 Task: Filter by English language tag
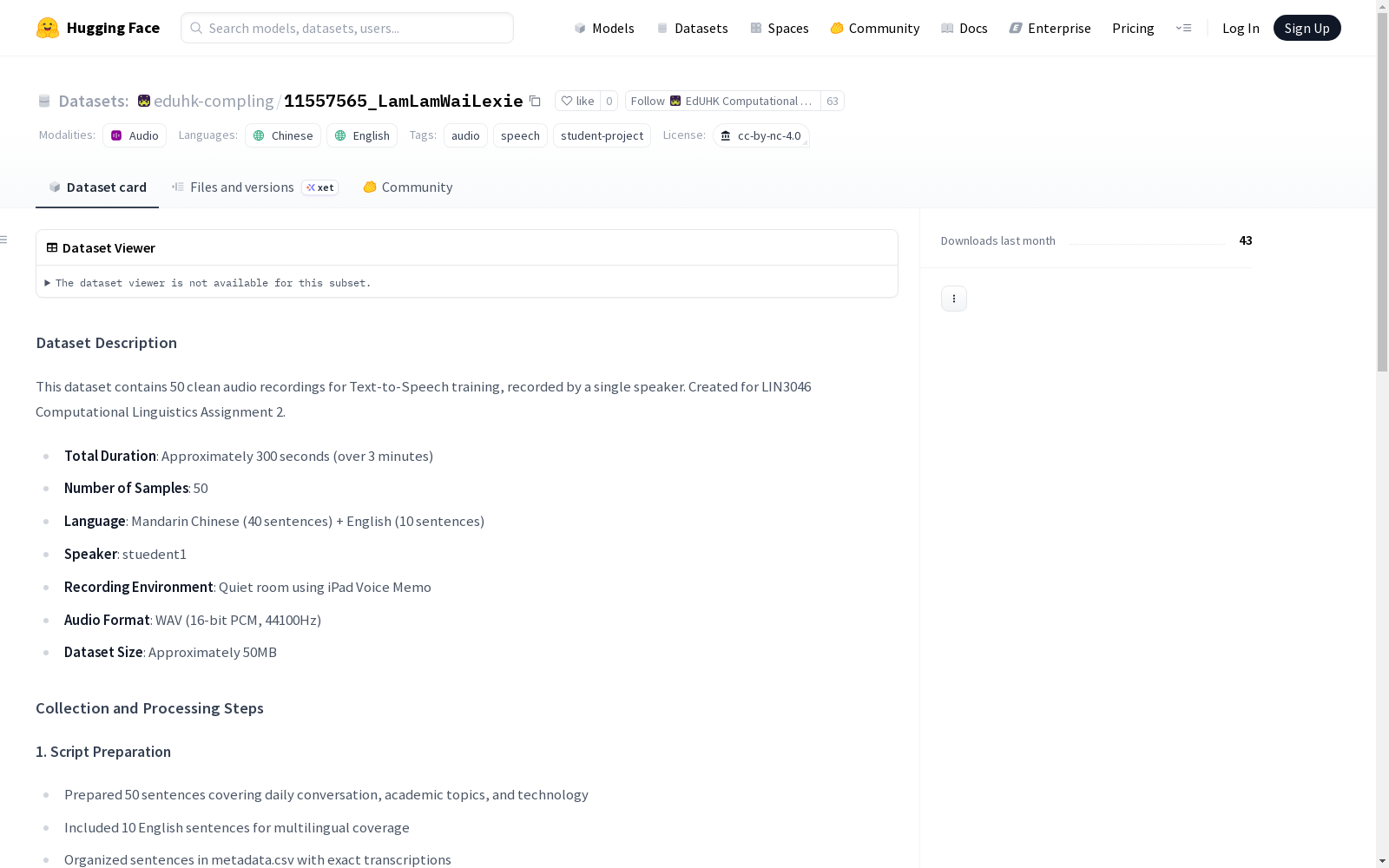(x=362, y=135)
